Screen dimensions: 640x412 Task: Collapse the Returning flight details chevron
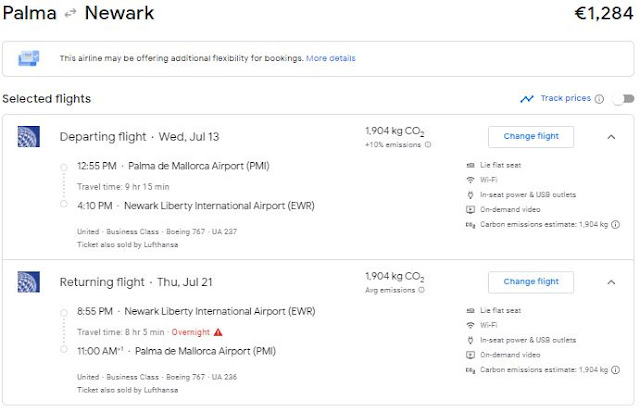(611, 282)
